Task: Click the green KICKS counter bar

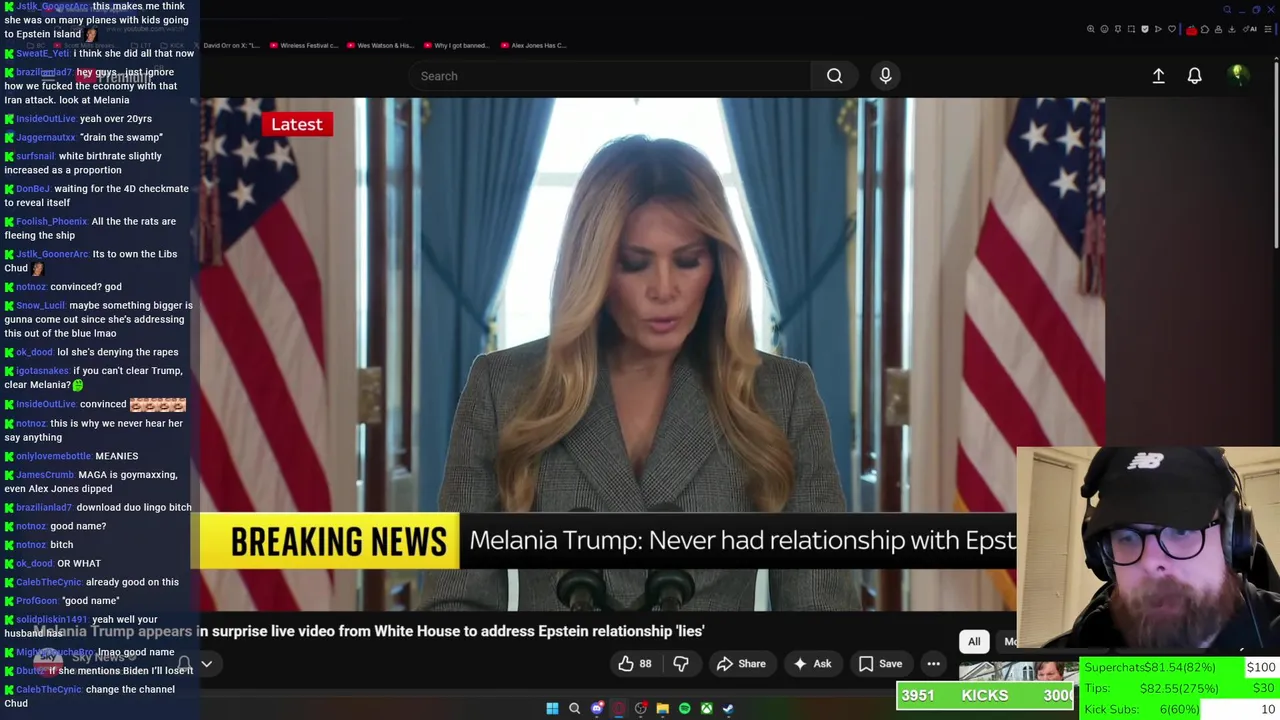Action: [x=986, y=696]
